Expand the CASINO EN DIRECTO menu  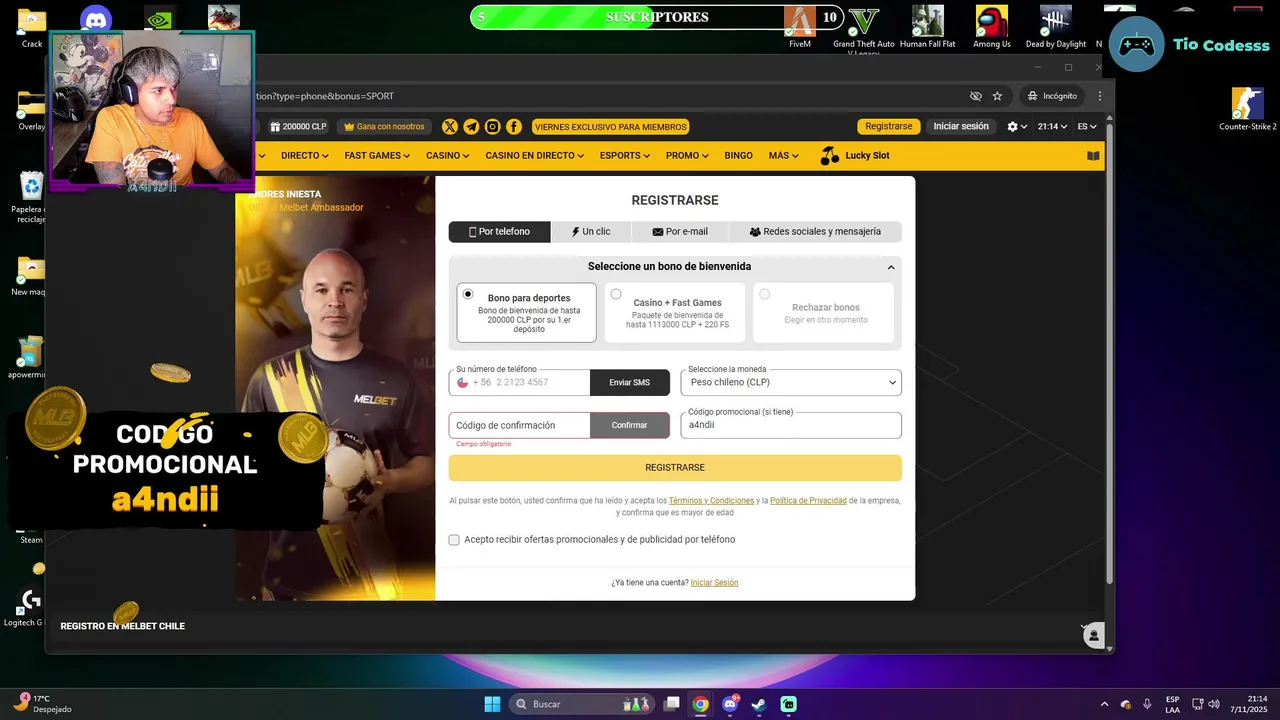(x=535, y=156)
